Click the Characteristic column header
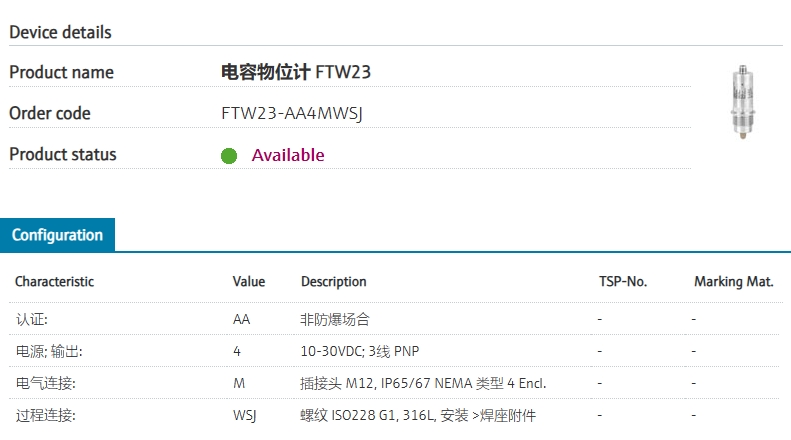Image resolution: width=791 pixels, height=440 pixels. tap(54, 282)
